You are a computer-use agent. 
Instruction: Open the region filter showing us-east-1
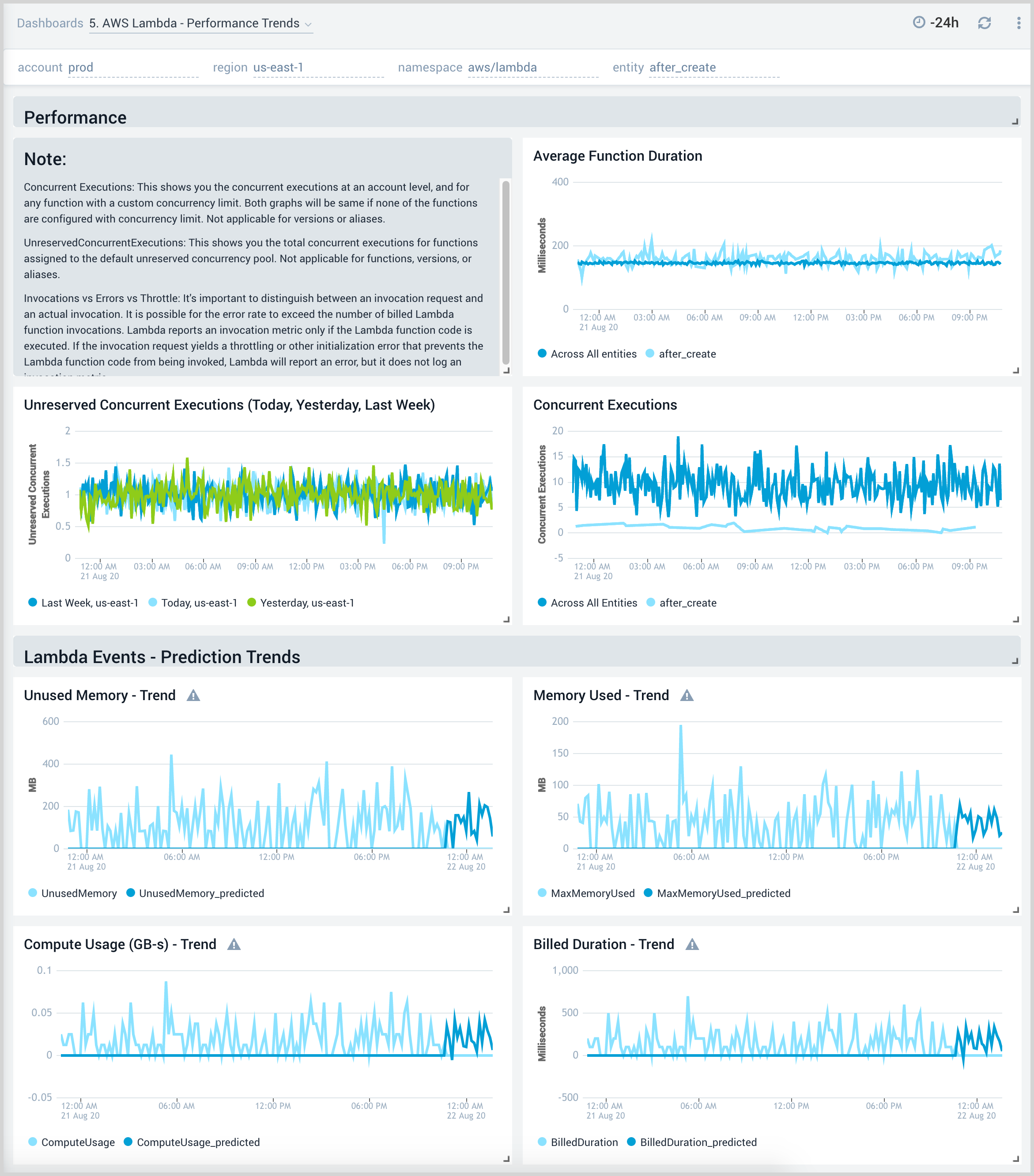click(279, 67)
